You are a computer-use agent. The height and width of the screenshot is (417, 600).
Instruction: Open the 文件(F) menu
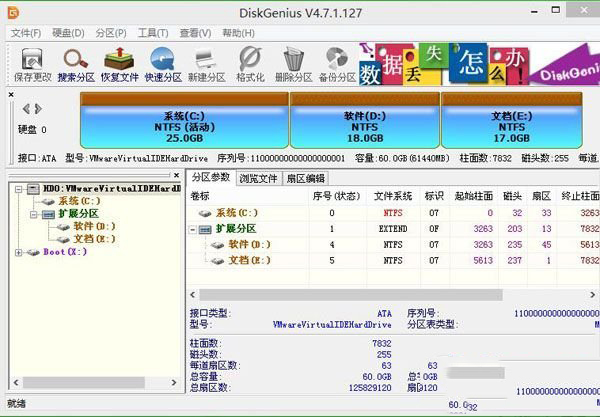tap(26, 33)
